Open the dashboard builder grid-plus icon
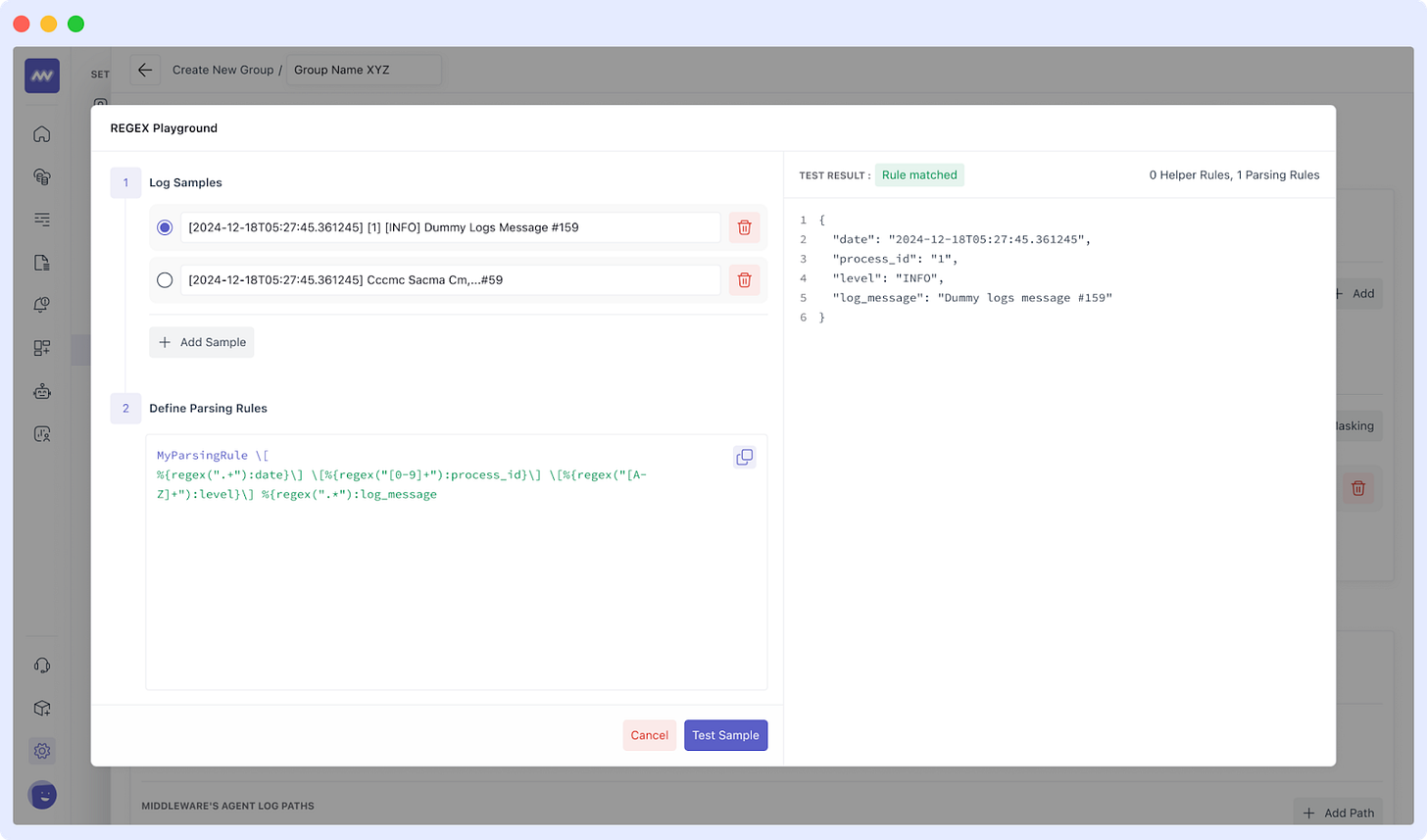The image size is (1427, 840). [42, 348]
